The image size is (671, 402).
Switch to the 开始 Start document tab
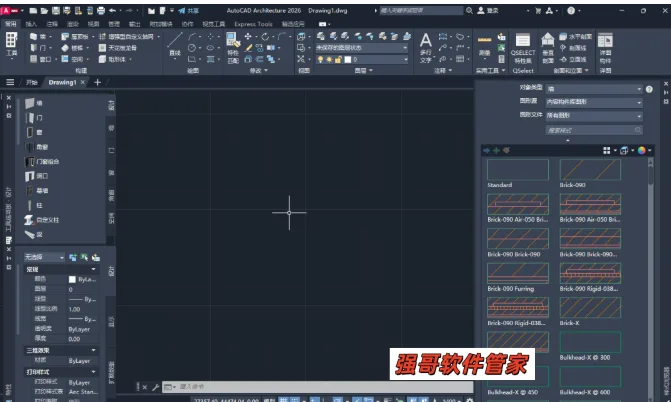[32, 82]
